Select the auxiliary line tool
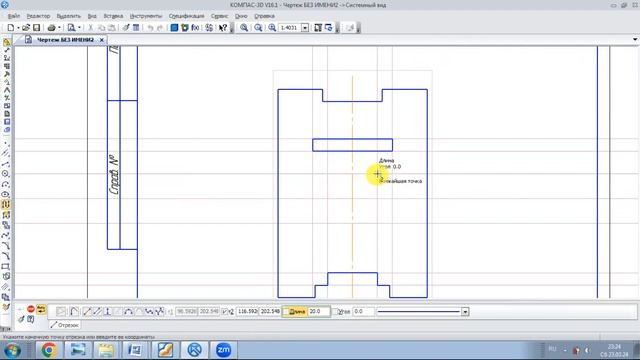The image size is (640, 360). click(x=5, y=153)
